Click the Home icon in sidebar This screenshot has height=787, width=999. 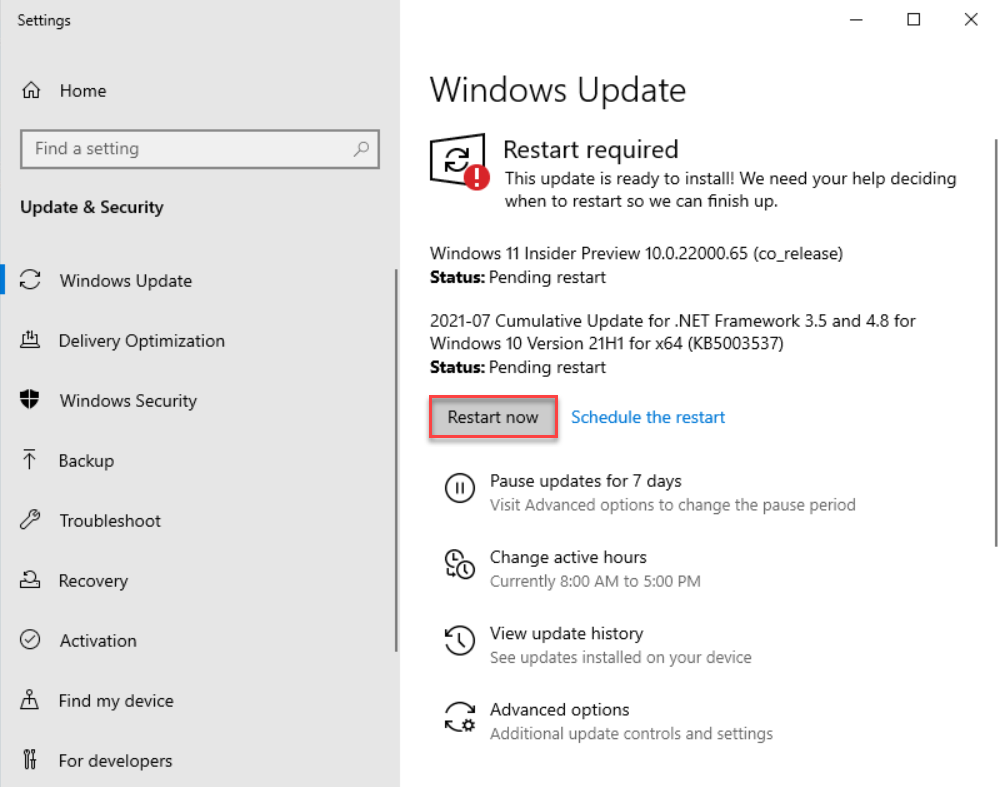point(31,91)
